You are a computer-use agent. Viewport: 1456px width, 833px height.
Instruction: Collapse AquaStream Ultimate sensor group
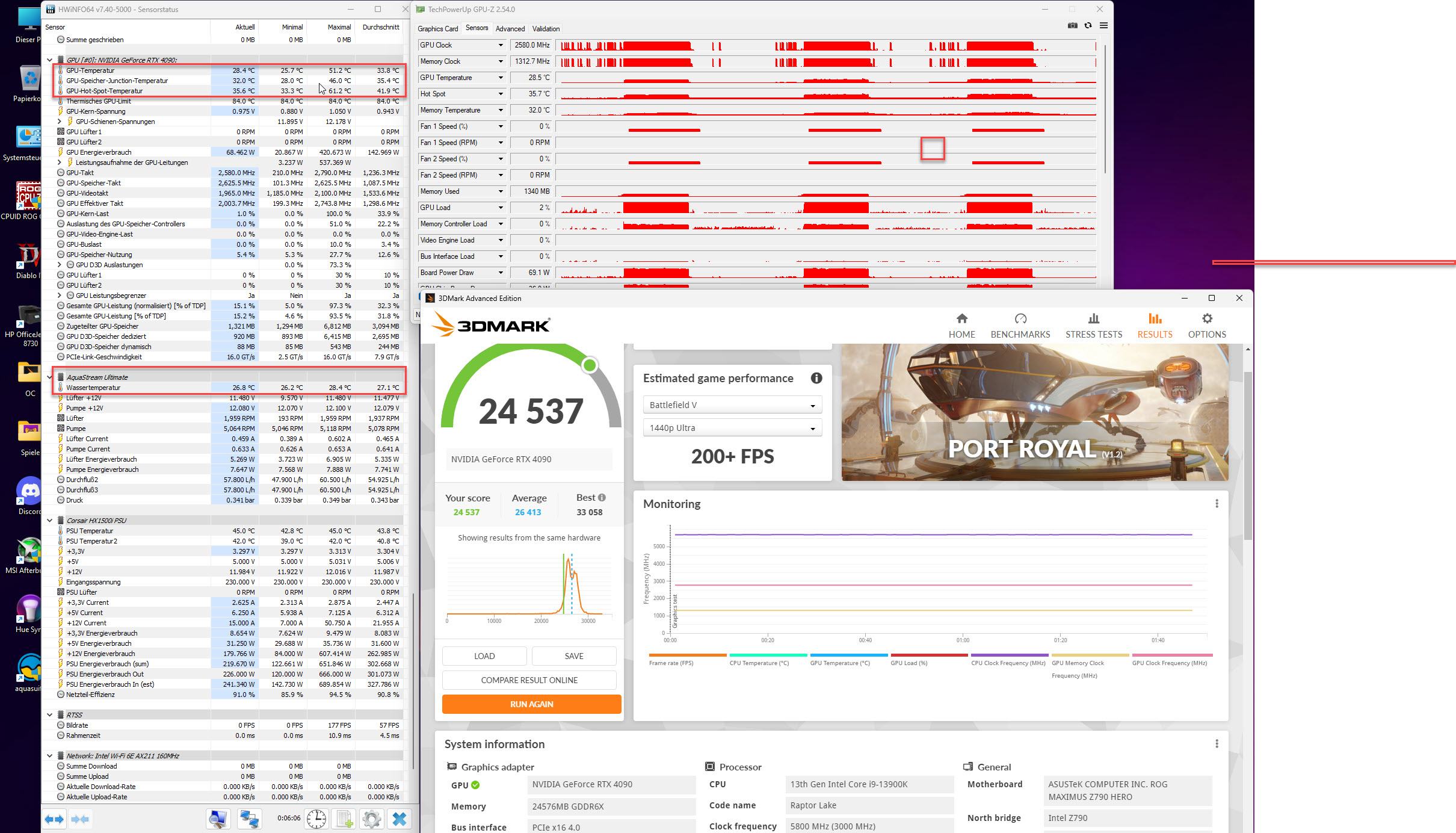(x=50, y=377)
